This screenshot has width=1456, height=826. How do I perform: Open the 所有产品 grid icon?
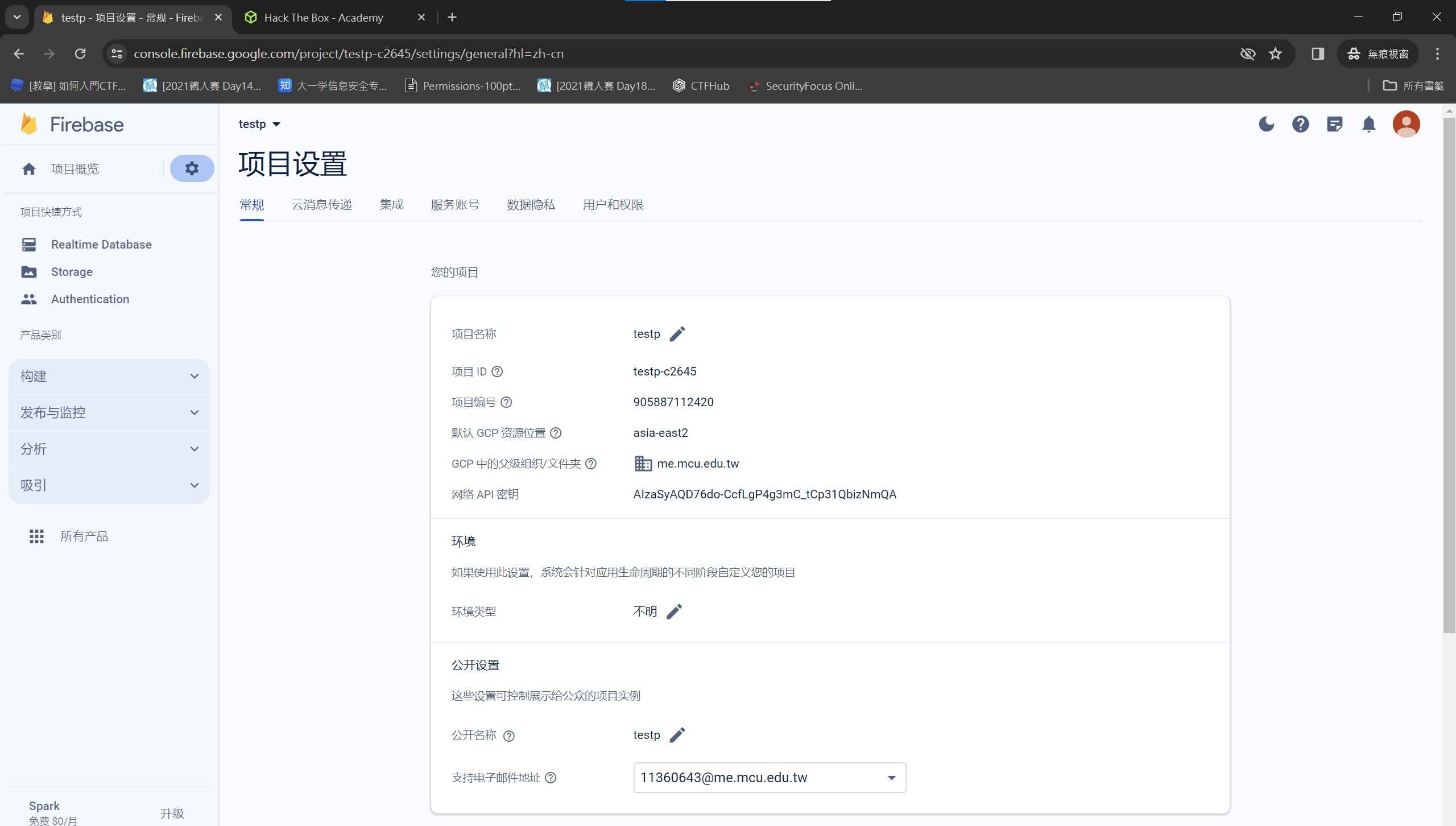point(37,536)
